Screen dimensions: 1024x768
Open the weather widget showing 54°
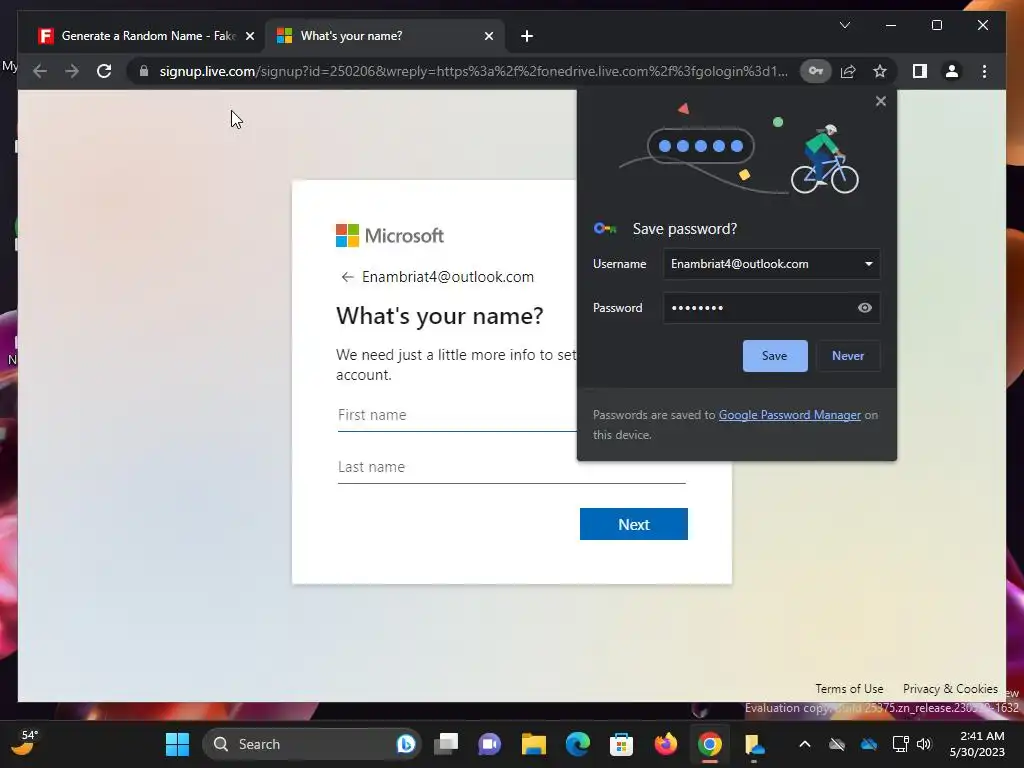click(x=25, y=743)
